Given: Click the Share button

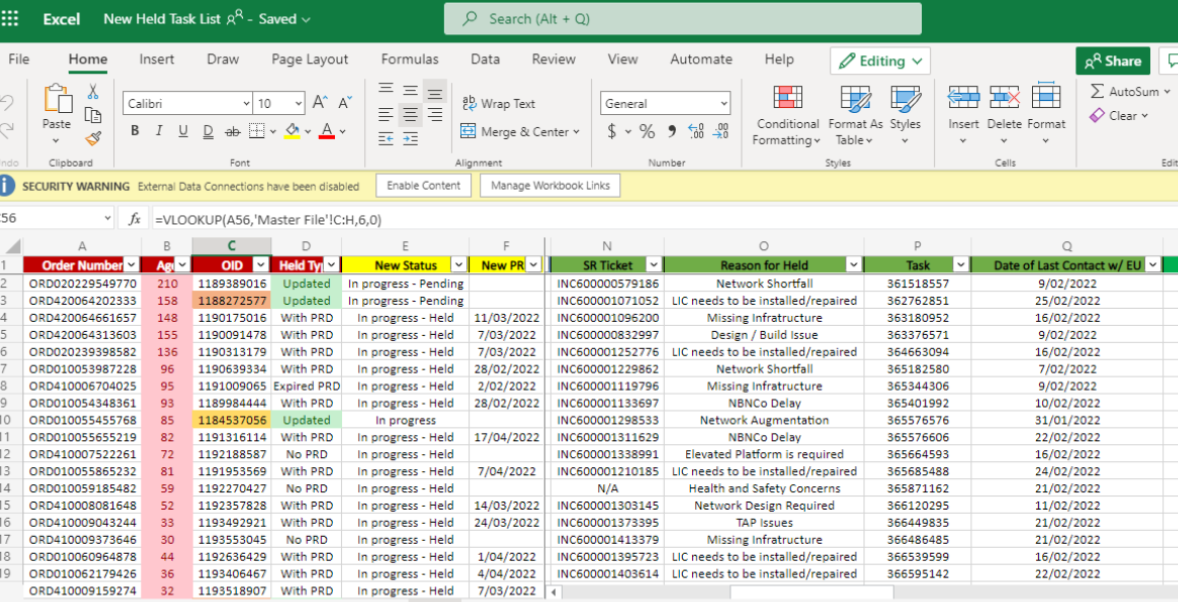Looking at the screenshot, I should click(x=1112, y=61).
